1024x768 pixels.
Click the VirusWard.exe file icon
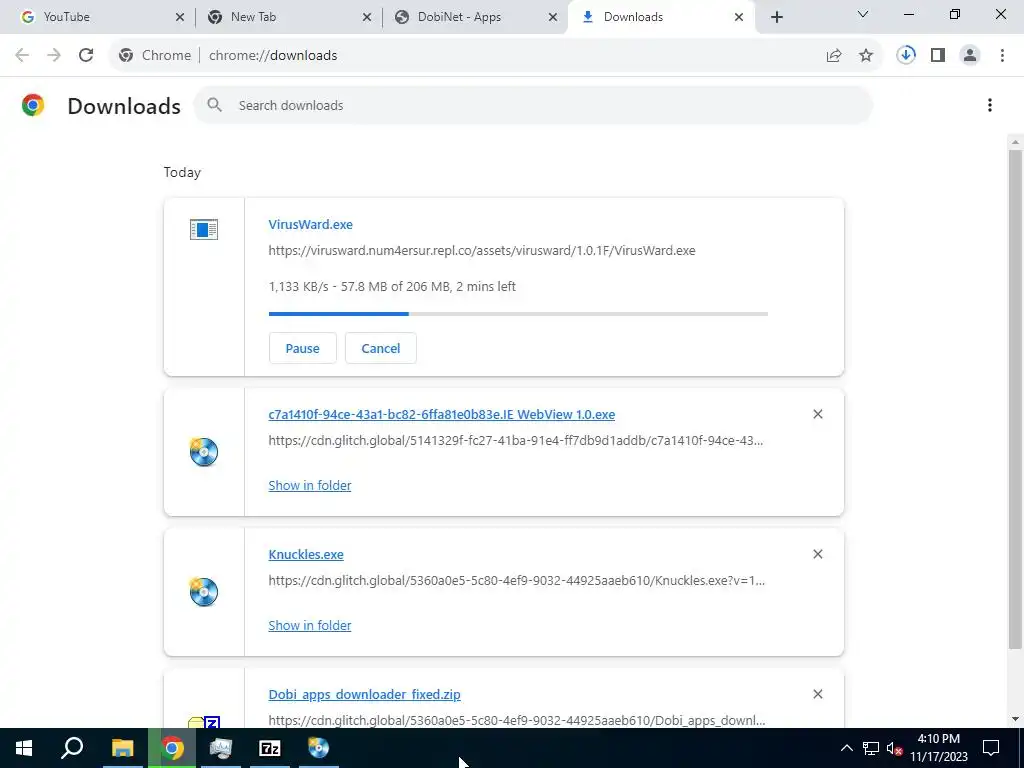click(x=204, y=229)
